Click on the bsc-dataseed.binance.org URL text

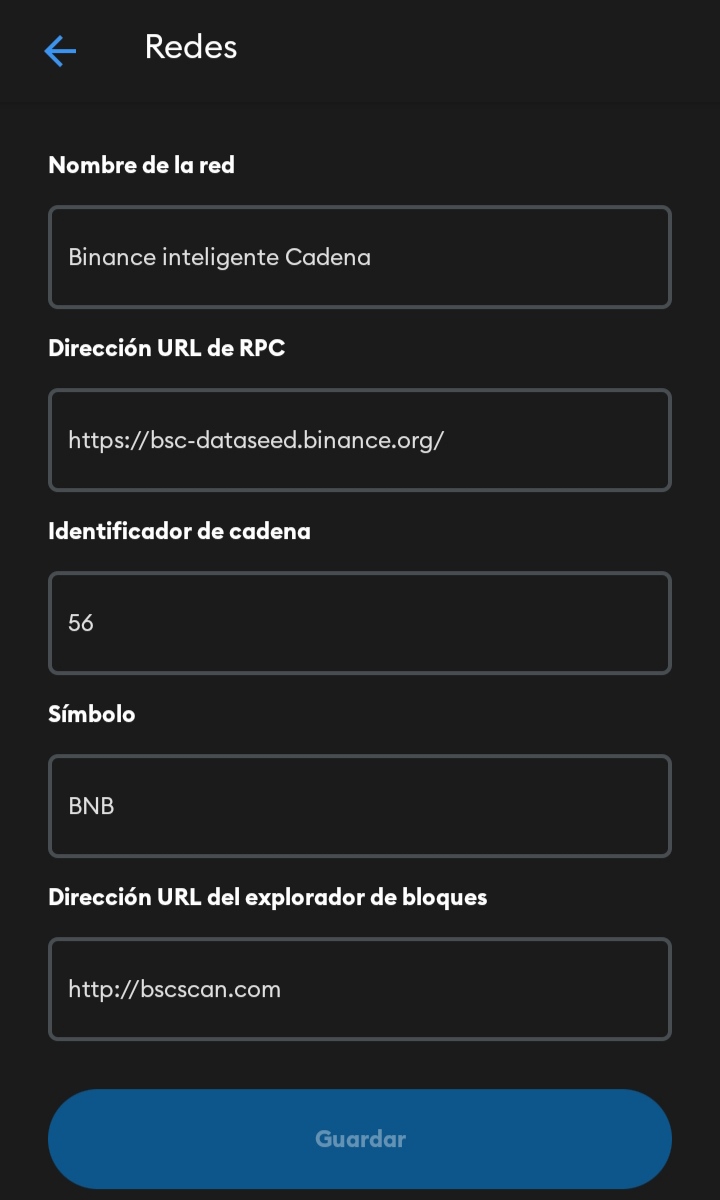(256, 440)
